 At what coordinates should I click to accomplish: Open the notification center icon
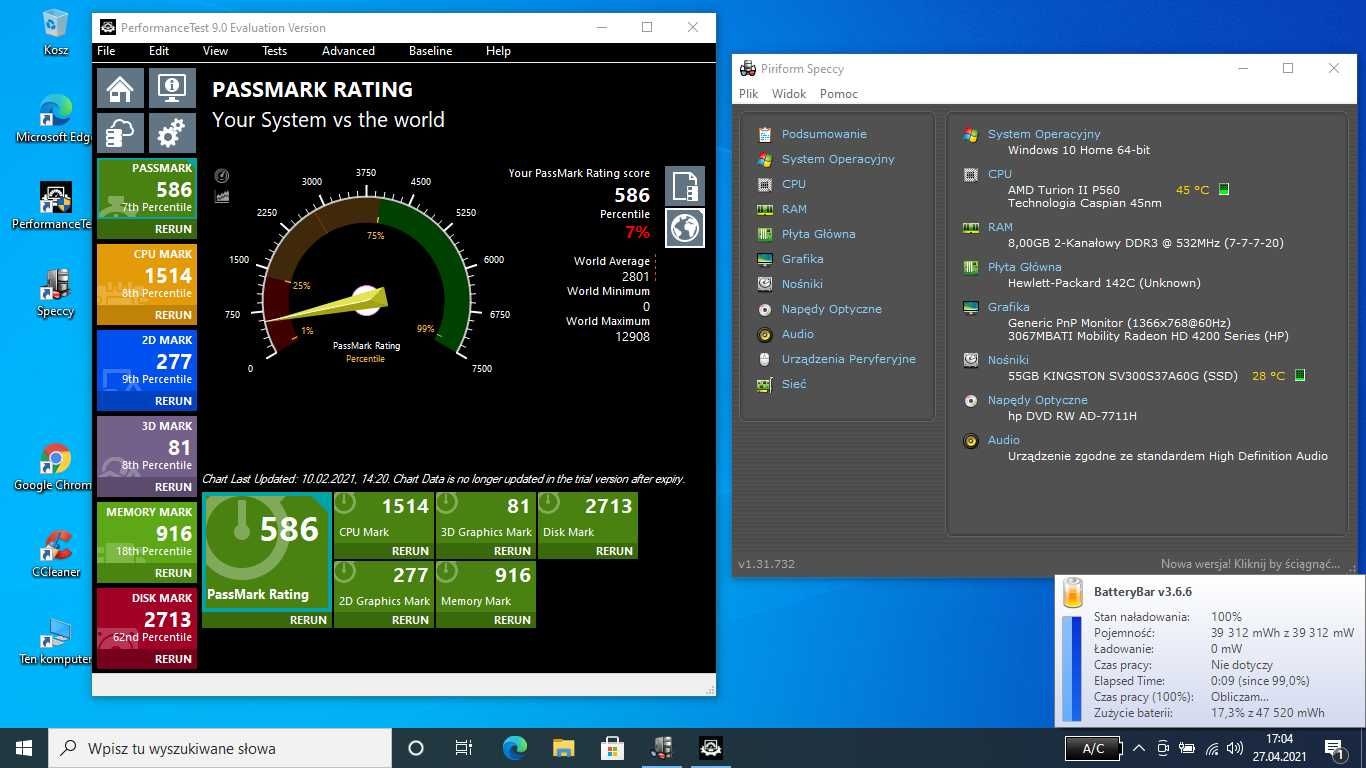[x=1334, y=748]
